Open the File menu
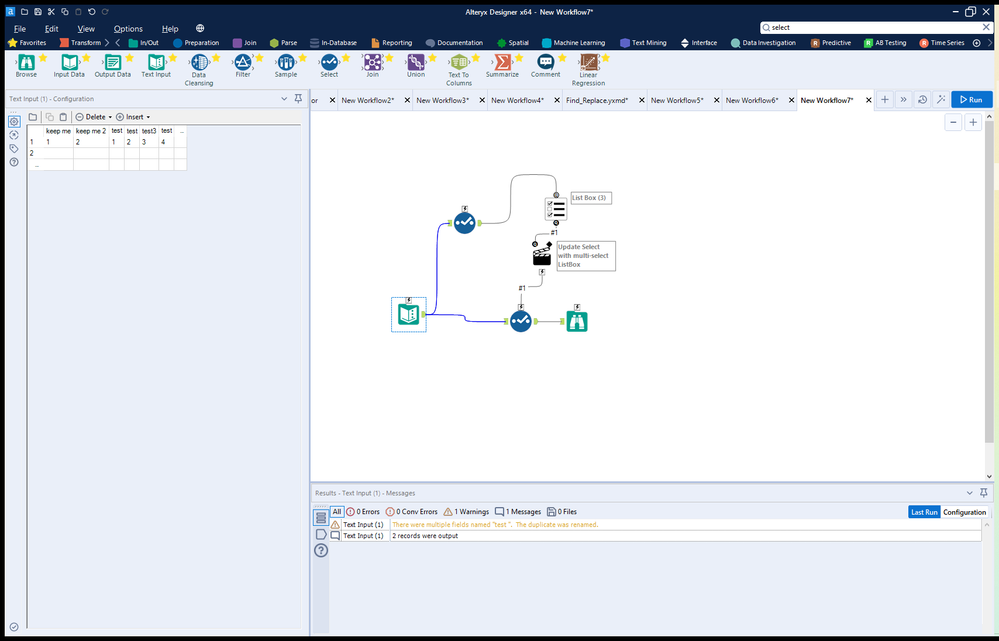 coord(20,29)
